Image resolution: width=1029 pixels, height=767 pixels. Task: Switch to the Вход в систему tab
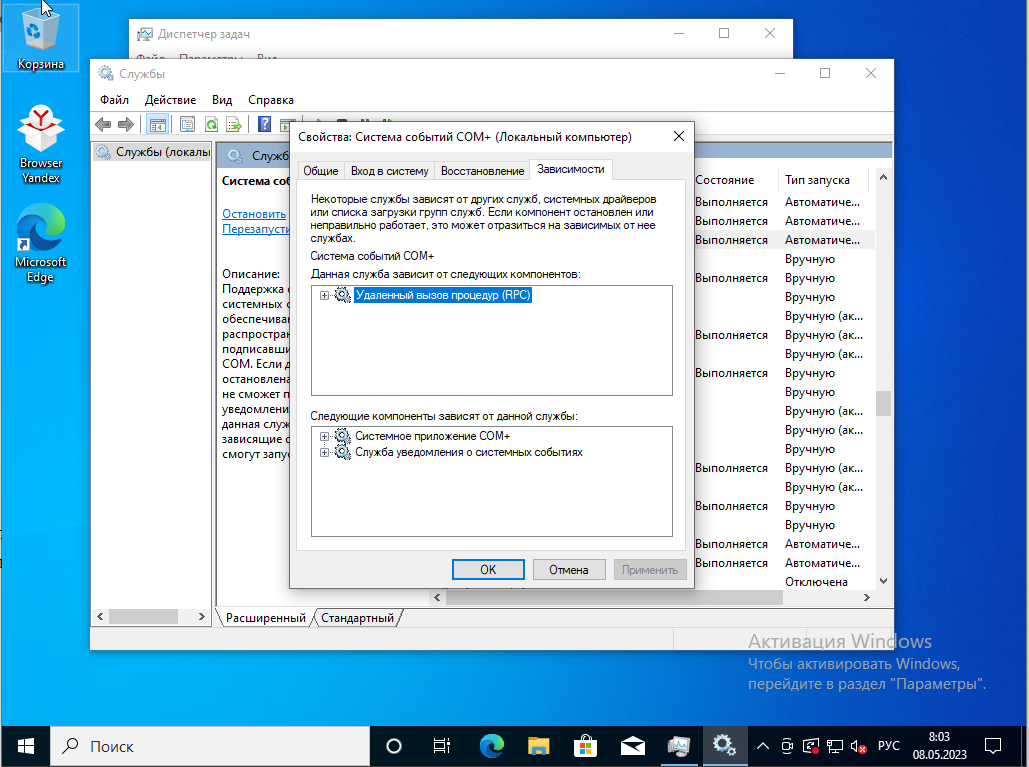click(389, 171)
